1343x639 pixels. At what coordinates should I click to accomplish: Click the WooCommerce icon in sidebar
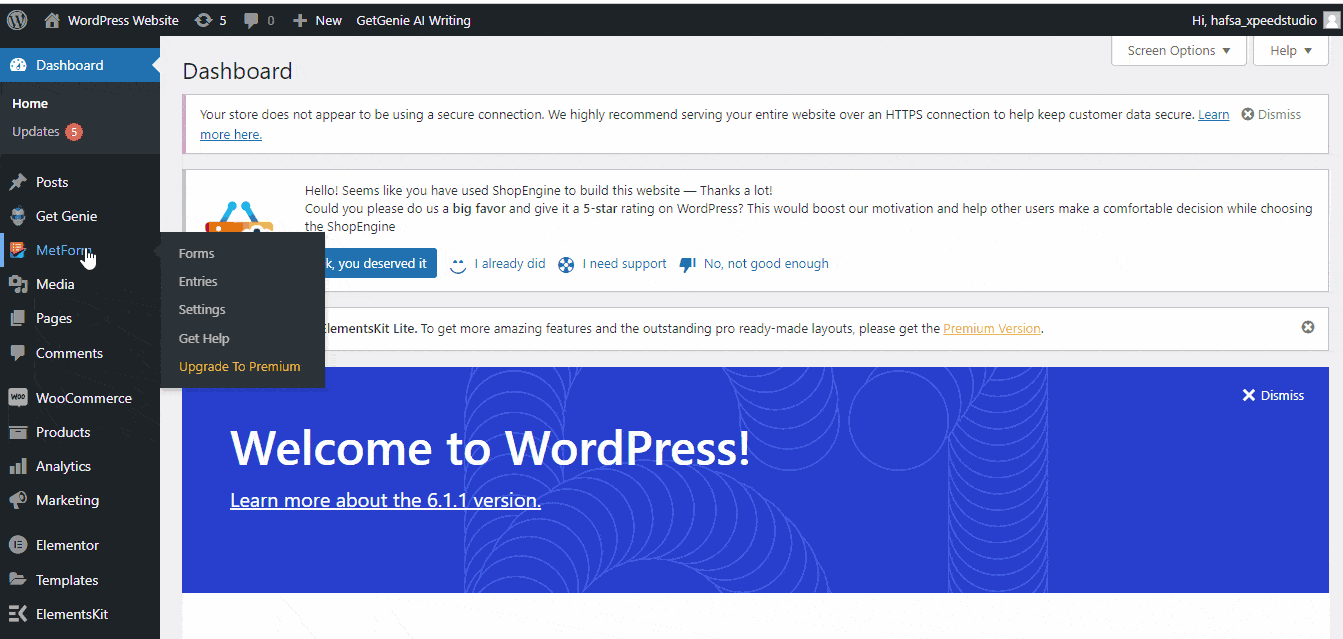point(18,398)
